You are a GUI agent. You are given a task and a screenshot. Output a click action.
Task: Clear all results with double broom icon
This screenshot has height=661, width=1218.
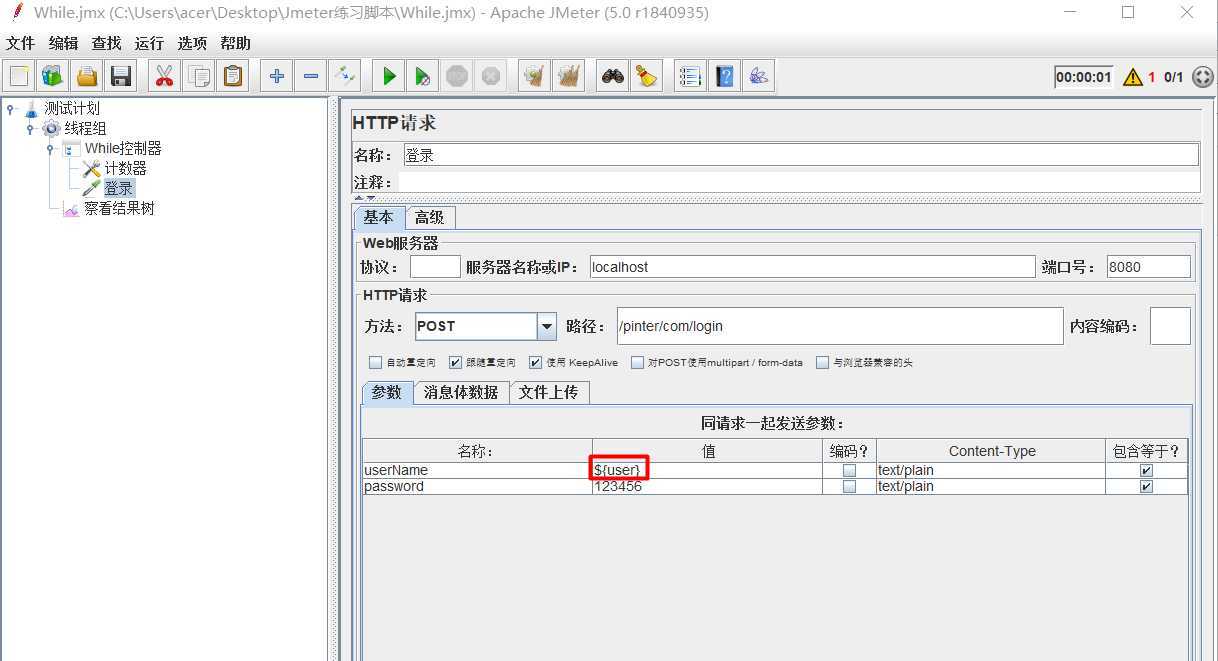(x=569, y=76)
